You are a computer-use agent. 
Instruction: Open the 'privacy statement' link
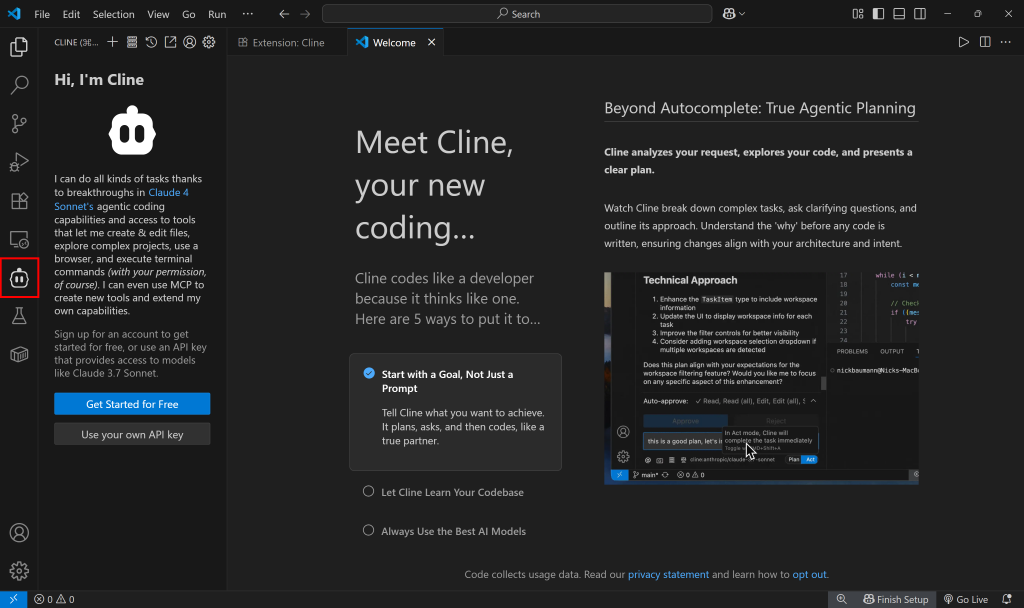[x=668, y=574]
